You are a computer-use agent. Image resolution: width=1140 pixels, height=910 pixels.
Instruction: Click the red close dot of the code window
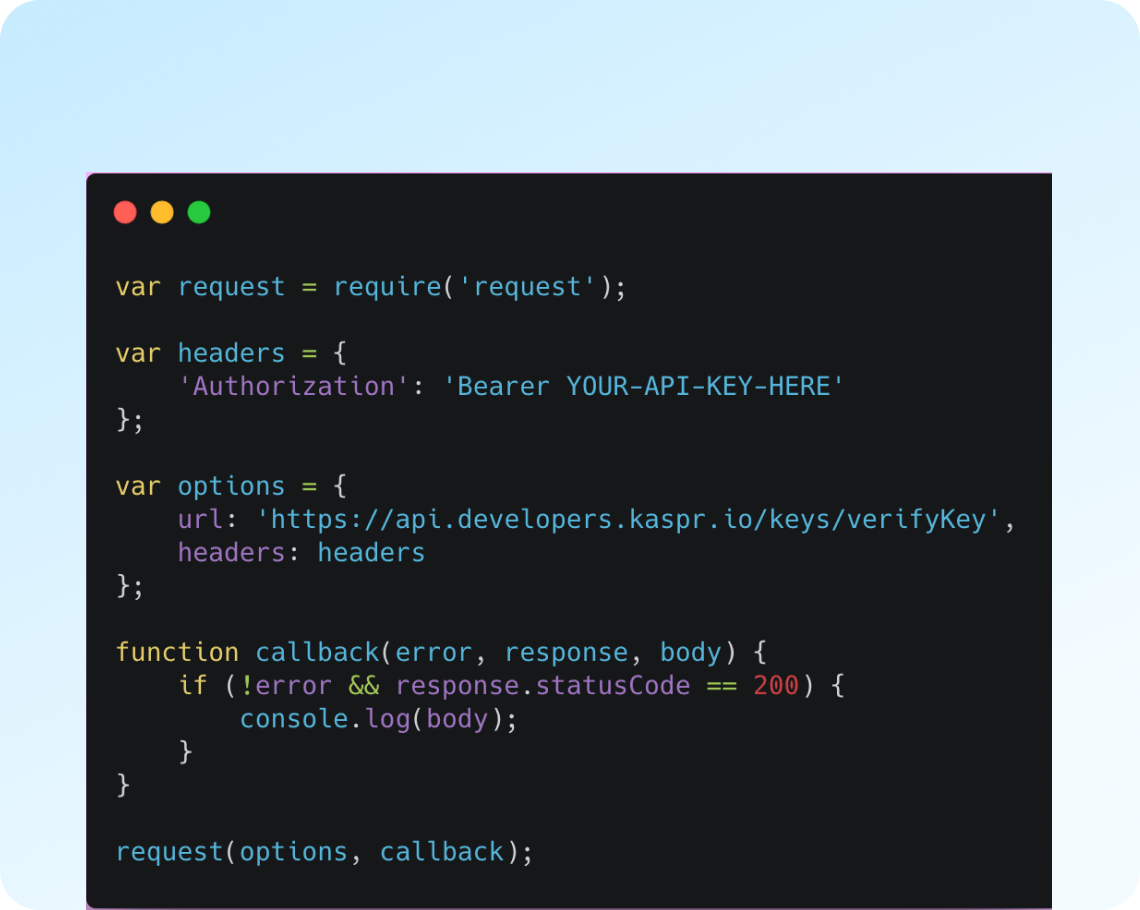125,212
